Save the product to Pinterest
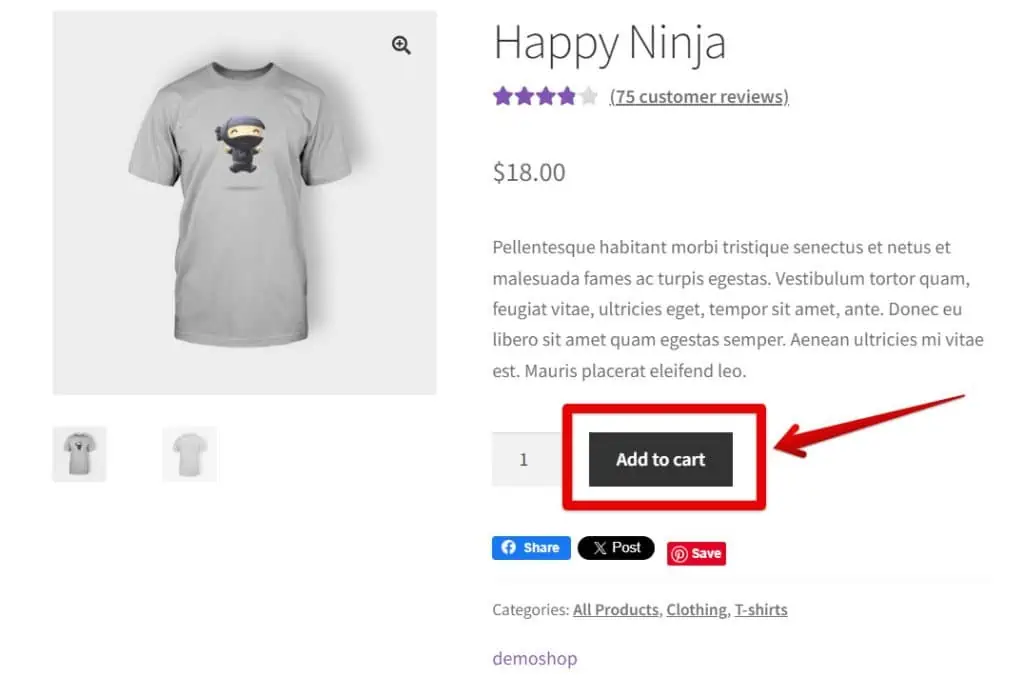Image resolution: width=1024 pixels, height=678 pixels. click(696, 552)
